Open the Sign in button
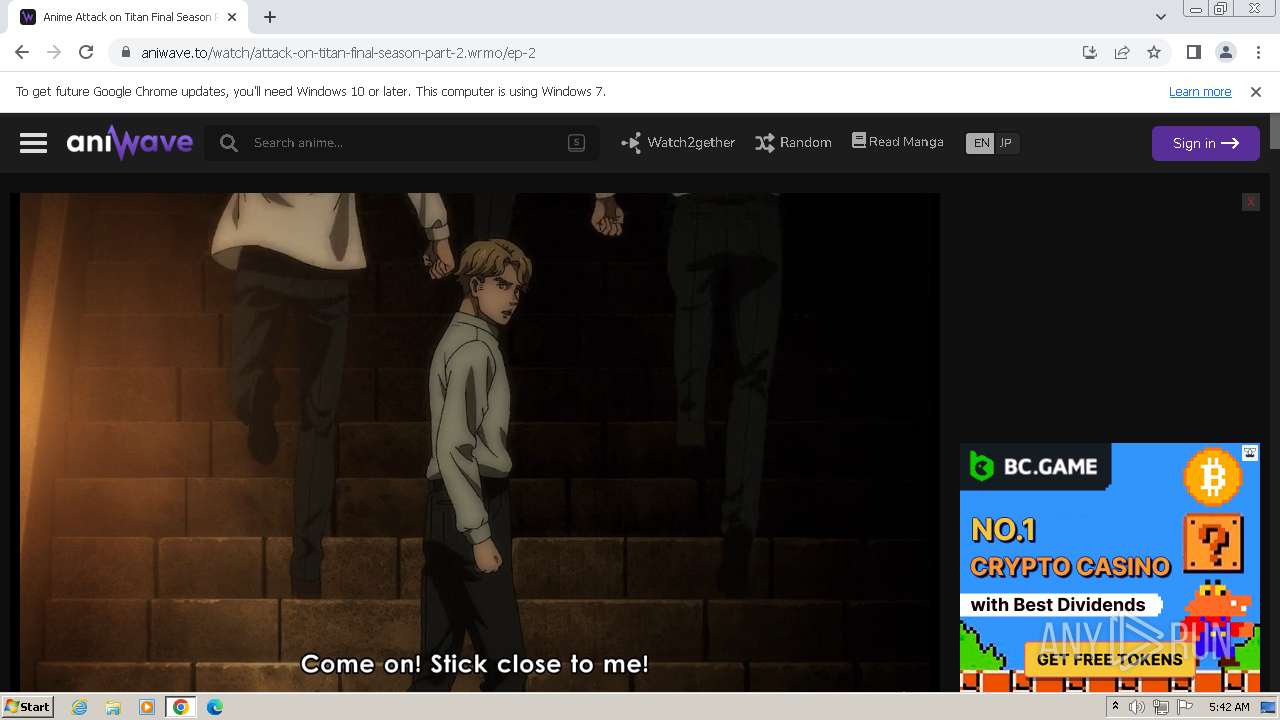Image resolution: width=1280 pixels, height=720 pixels. point(1205,143)
